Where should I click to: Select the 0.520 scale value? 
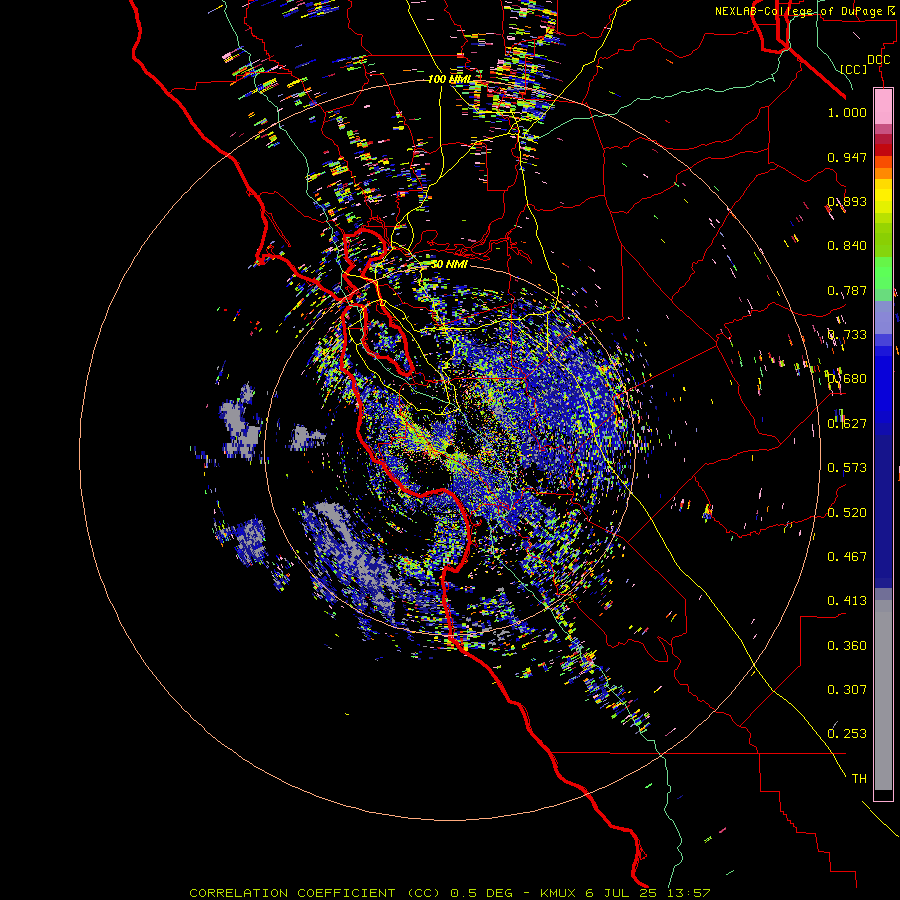point(847,513)
